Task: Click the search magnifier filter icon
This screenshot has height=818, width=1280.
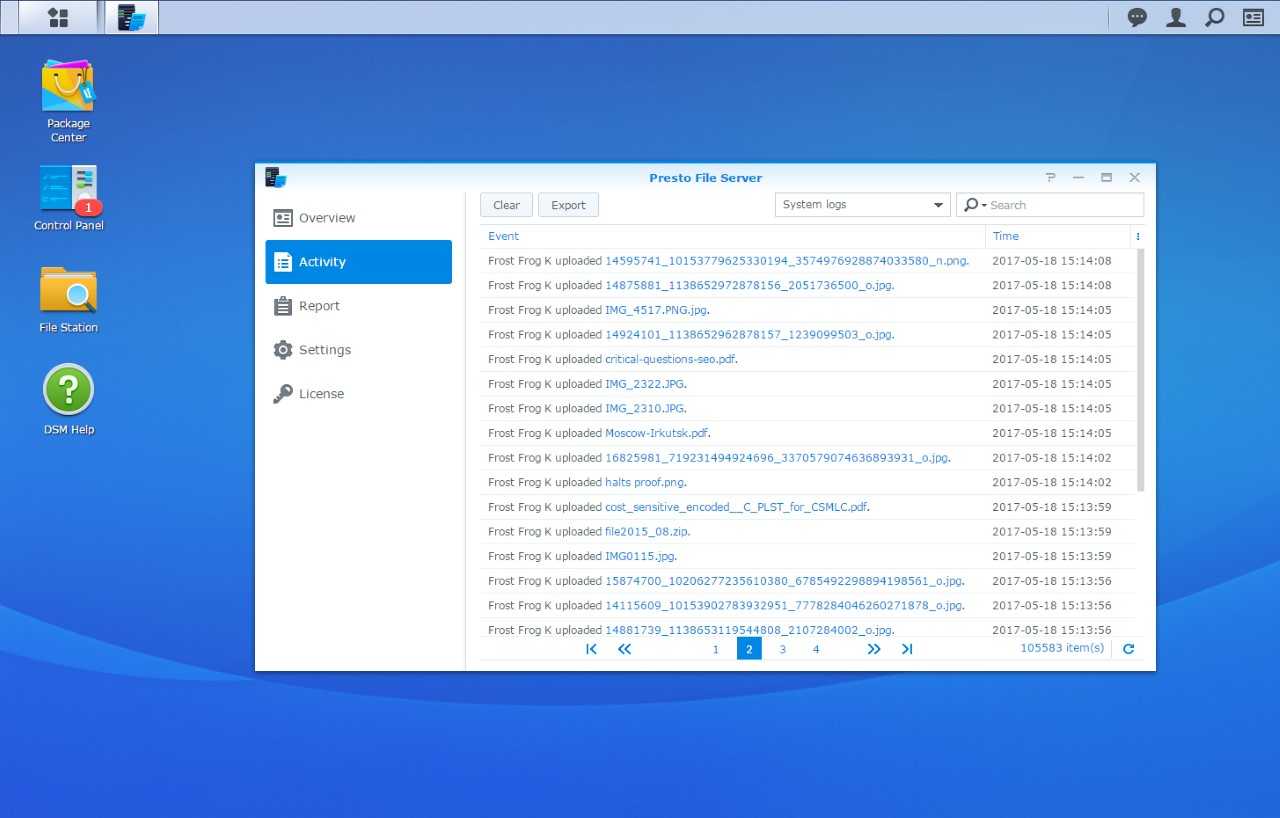Action: click(x=970, y=205)
